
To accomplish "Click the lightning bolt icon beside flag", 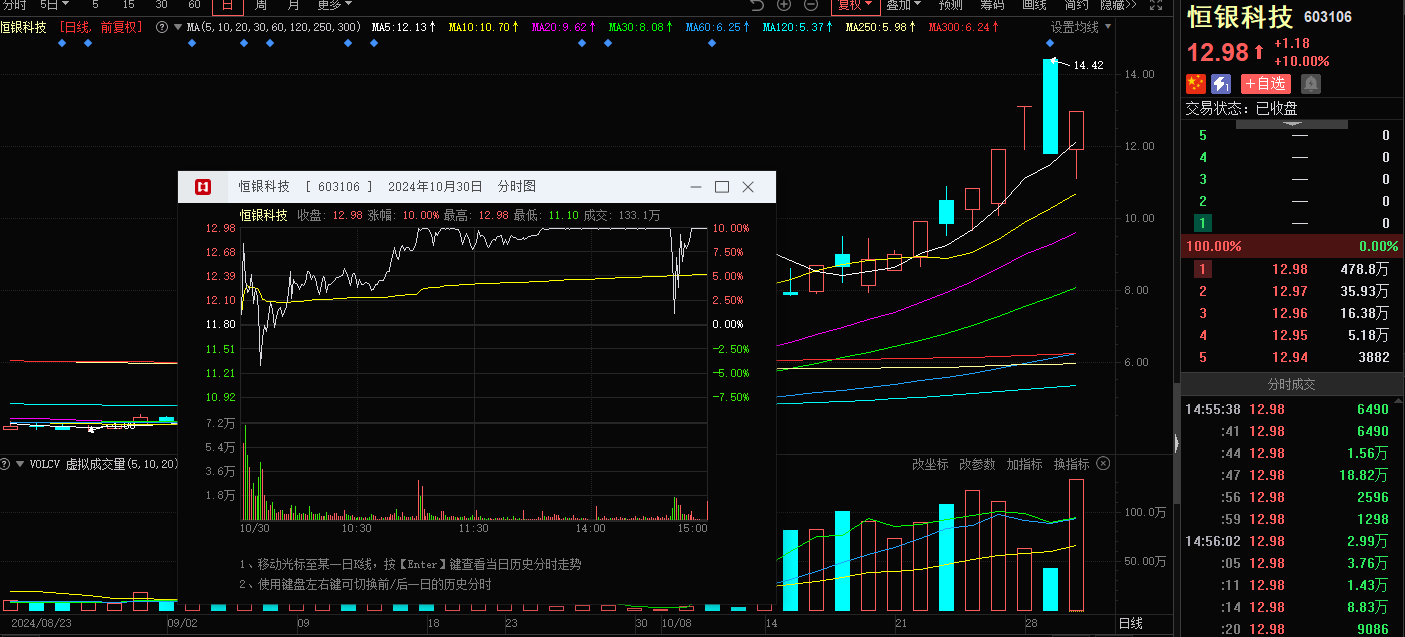I will tap(1221, 84).
